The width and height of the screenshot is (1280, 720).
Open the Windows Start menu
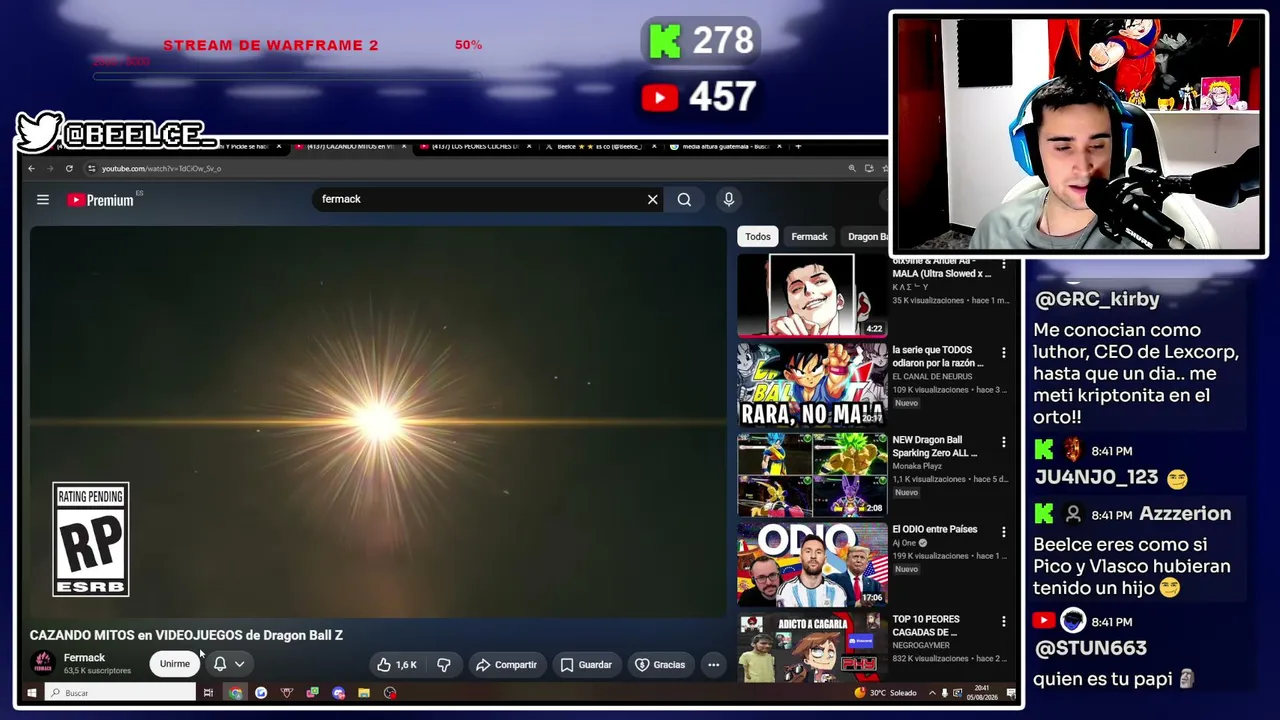(x=32, y=693)
